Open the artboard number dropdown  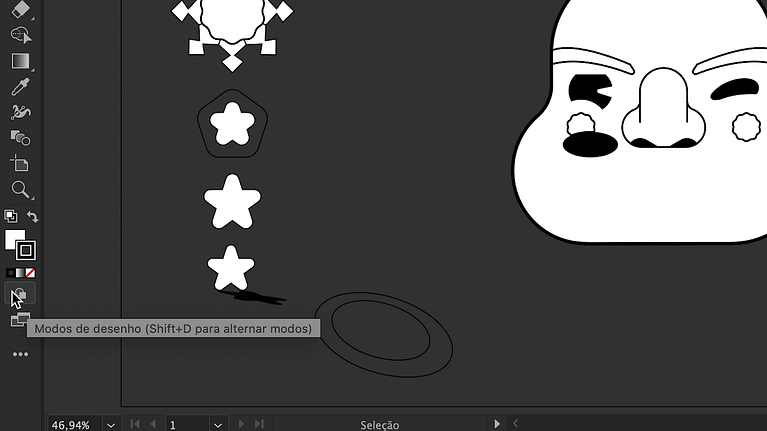218,425
